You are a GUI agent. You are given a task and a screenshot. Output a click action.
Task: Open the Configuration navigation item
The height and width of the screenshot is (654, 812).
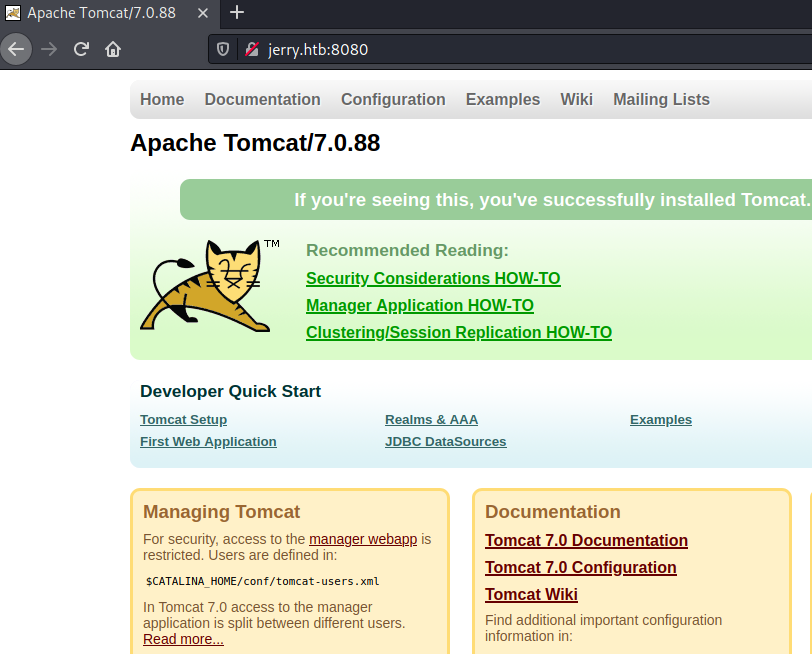pyautogui.click(x=393, y=99)
